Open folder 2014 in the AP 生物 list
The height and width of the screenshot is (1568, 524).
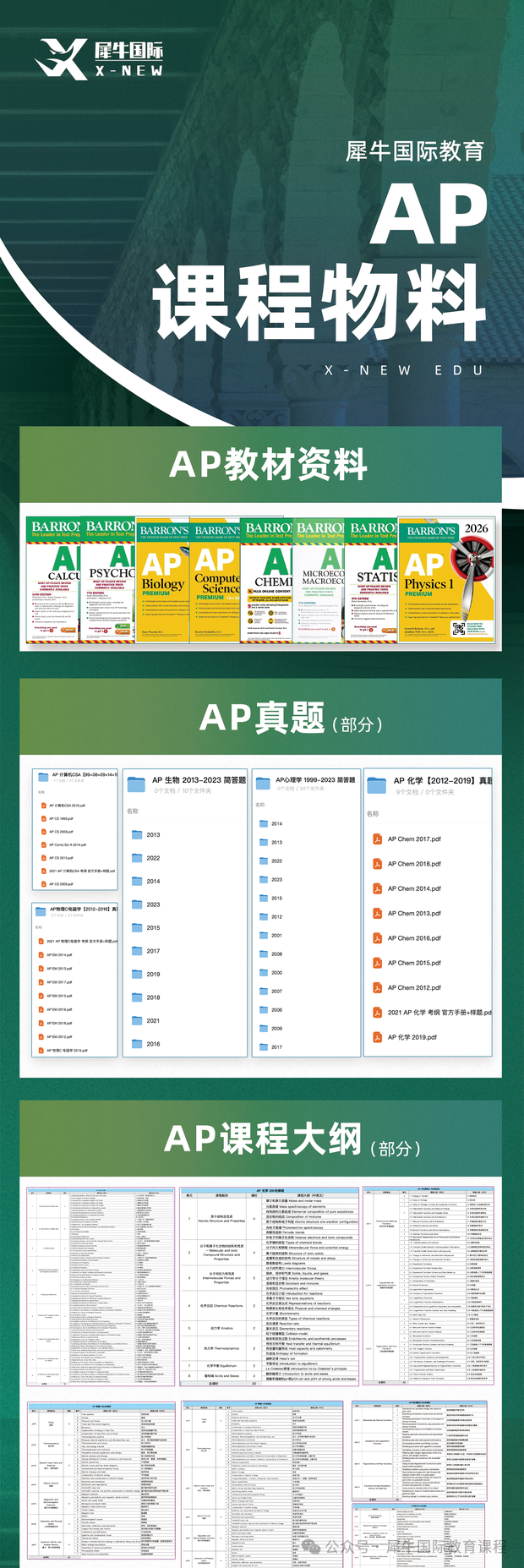146,881
